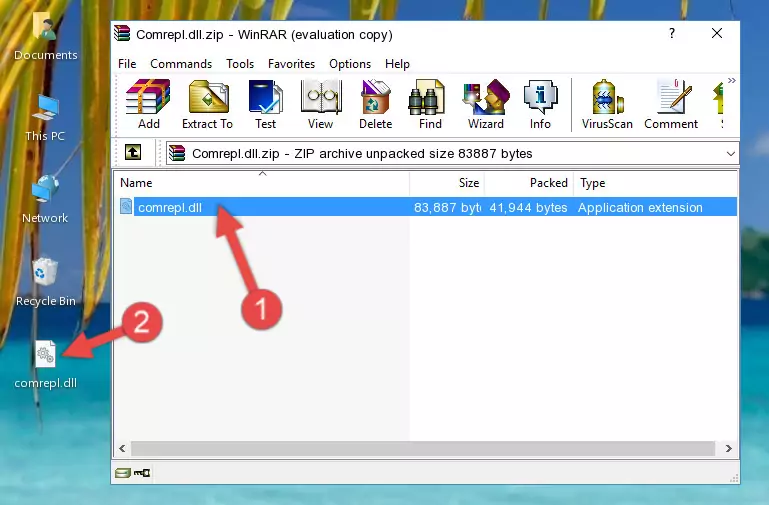769x505 pixels.
Task: Click the horizontal scrollbar left arrow
Action: [122, 448]
